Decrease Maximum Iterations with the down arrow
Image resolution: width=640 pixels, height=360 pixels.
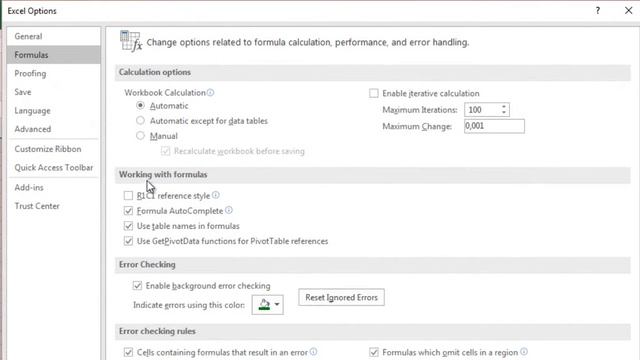coord(504,113)
